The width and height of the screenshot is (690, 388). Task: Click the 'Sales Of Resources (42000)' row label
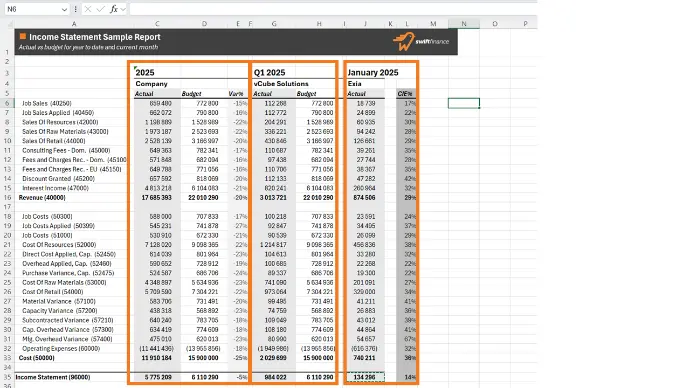(60, 122)
